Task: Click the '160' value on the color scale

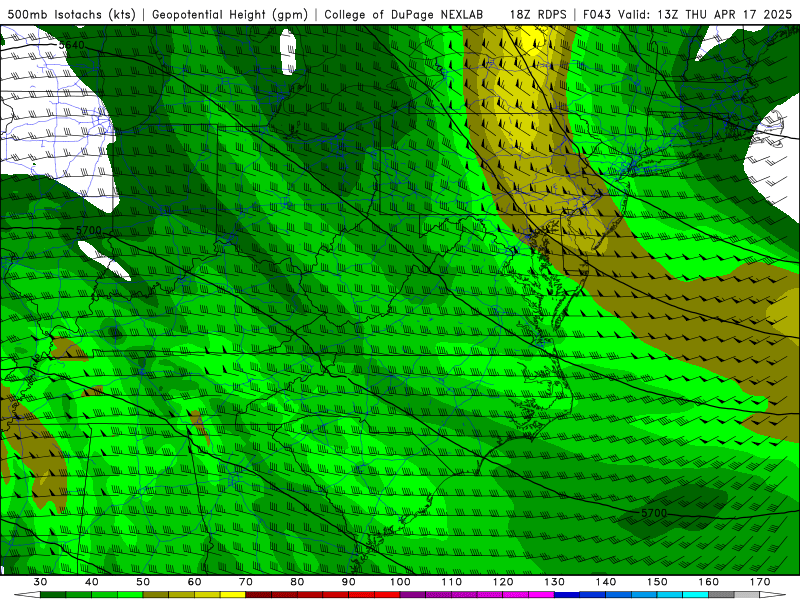Action: (x=709, y=582)
